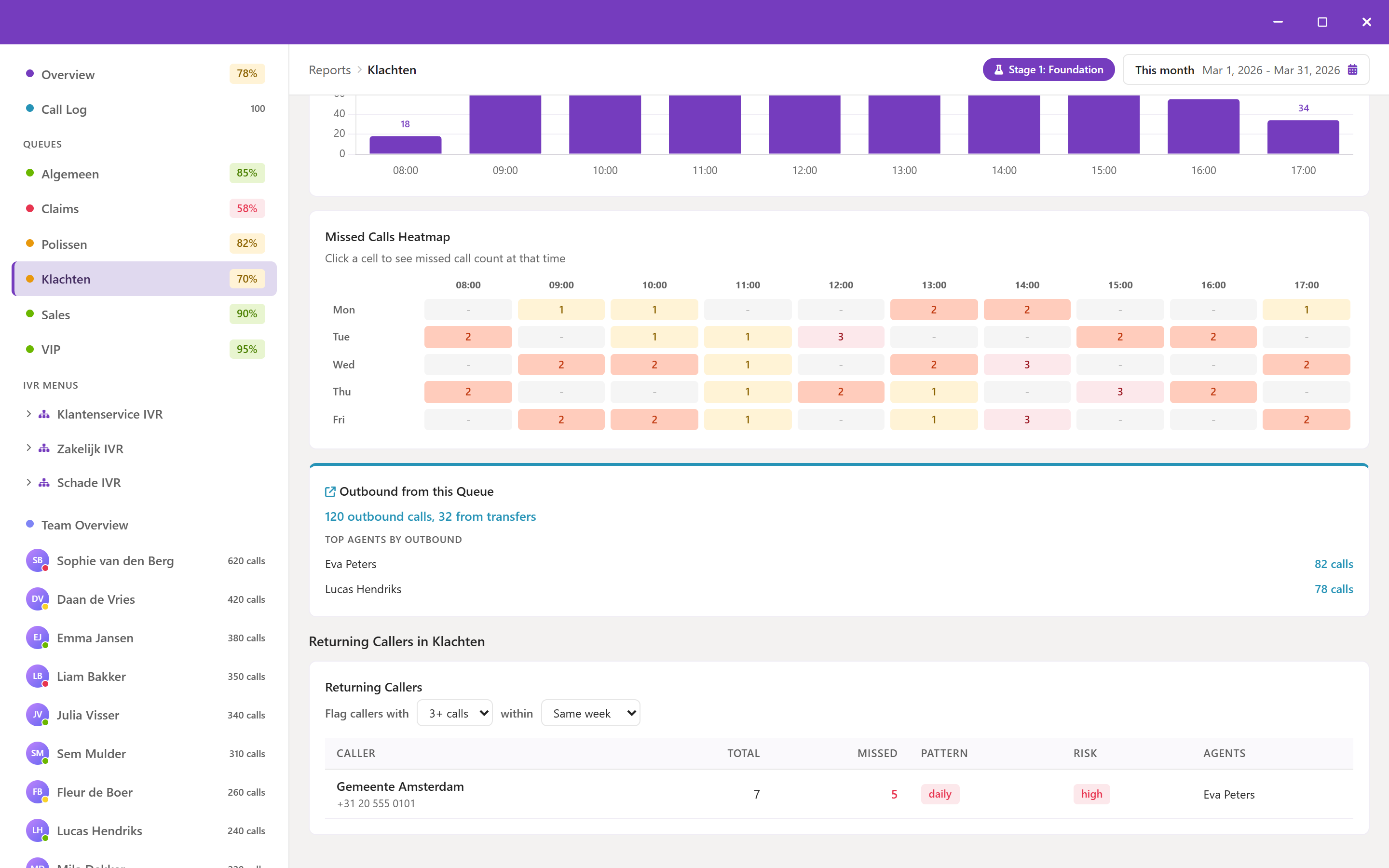Click the Klachten 70% badge in sidebar
This screenshot has height=868, width=1389.
point(247,279)
